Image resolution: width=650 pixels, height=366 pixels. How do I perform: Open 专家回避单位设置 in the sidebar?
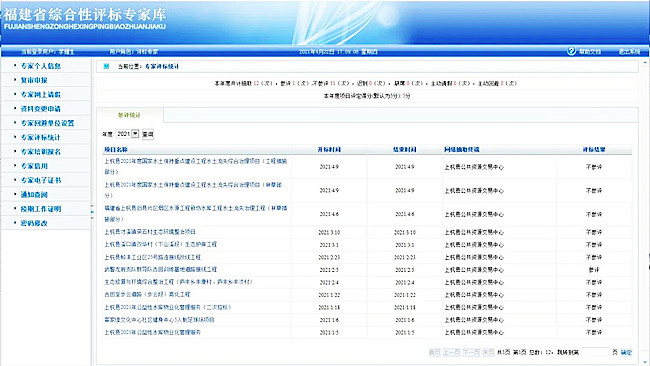coord(47,123)
